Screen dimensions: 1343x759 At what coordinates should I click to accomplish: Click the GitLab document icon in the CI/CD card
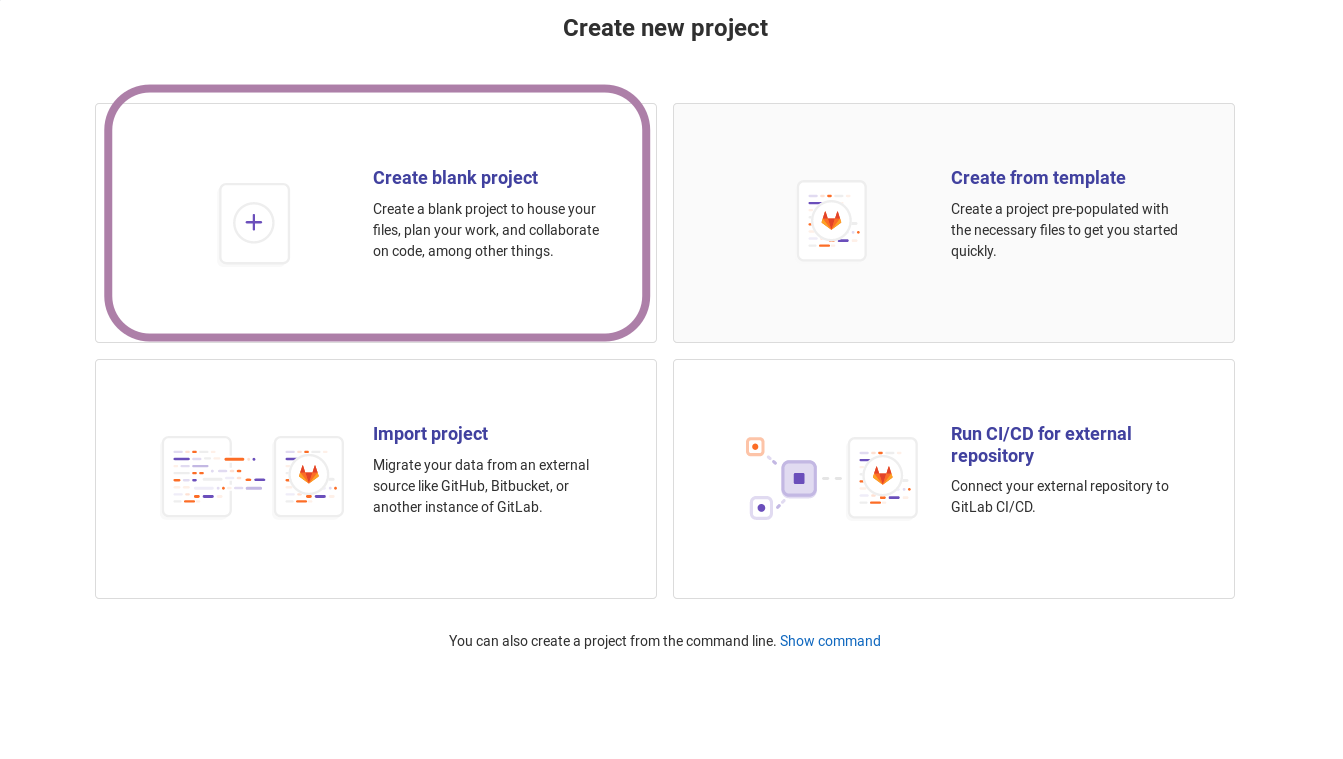coord(882,477)
